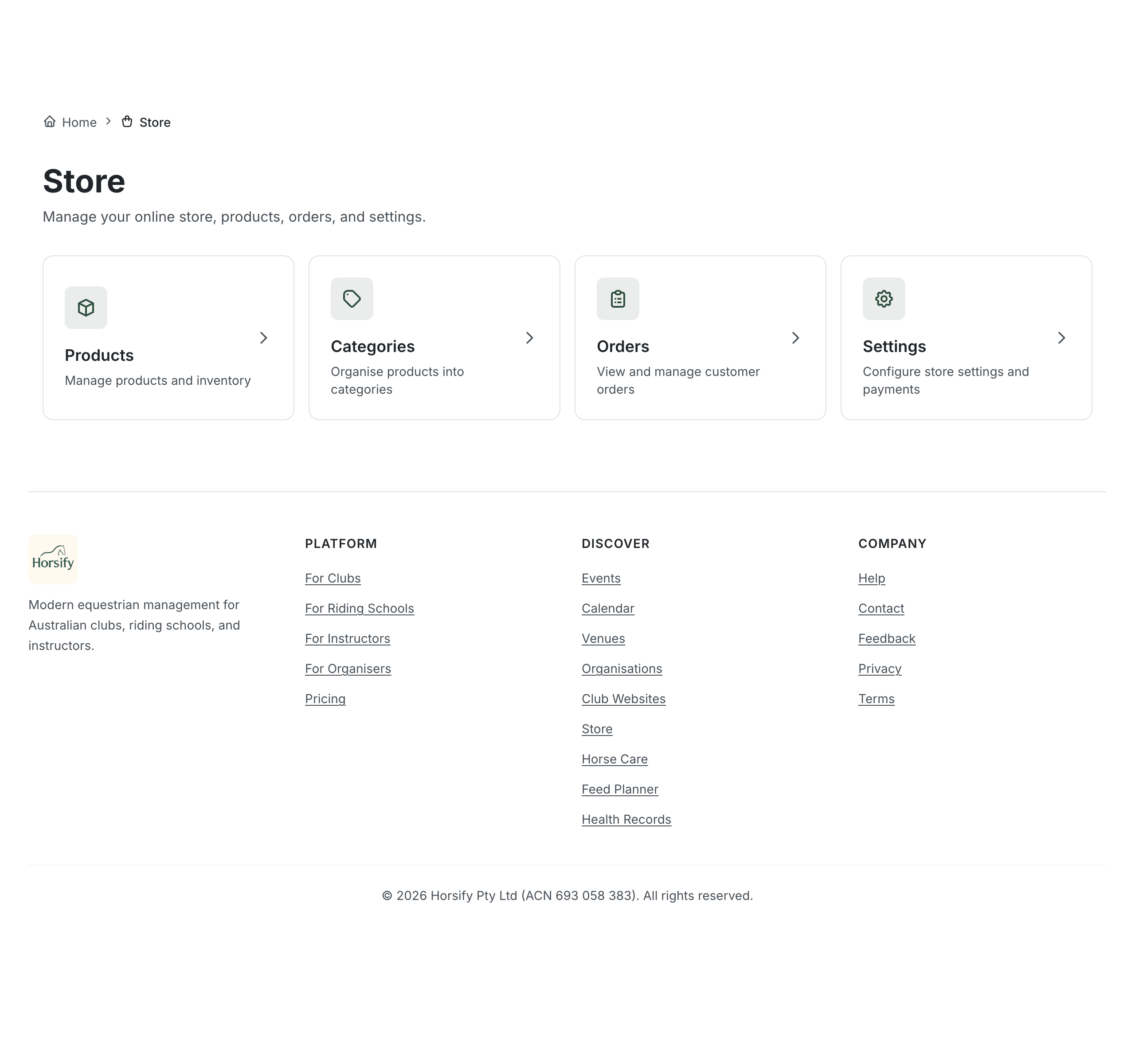Open the Help footer link
The image size is (1135, 1064).
tap(872, 578)
